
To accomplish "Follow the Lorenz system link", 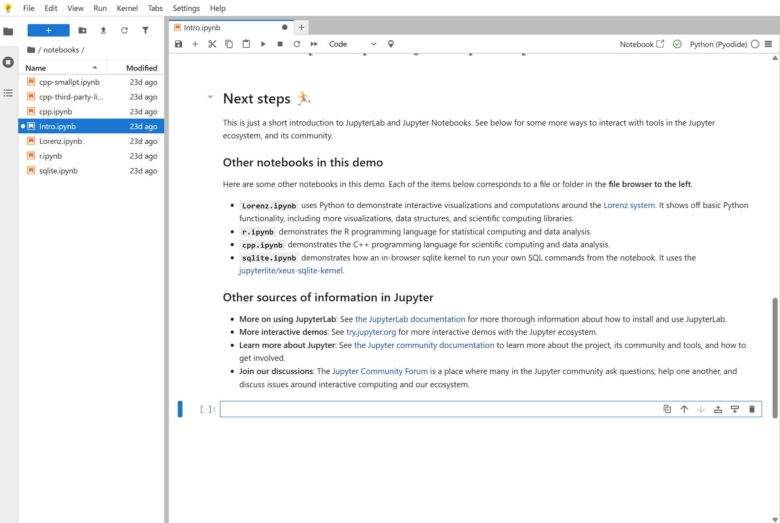I will 629,205.
